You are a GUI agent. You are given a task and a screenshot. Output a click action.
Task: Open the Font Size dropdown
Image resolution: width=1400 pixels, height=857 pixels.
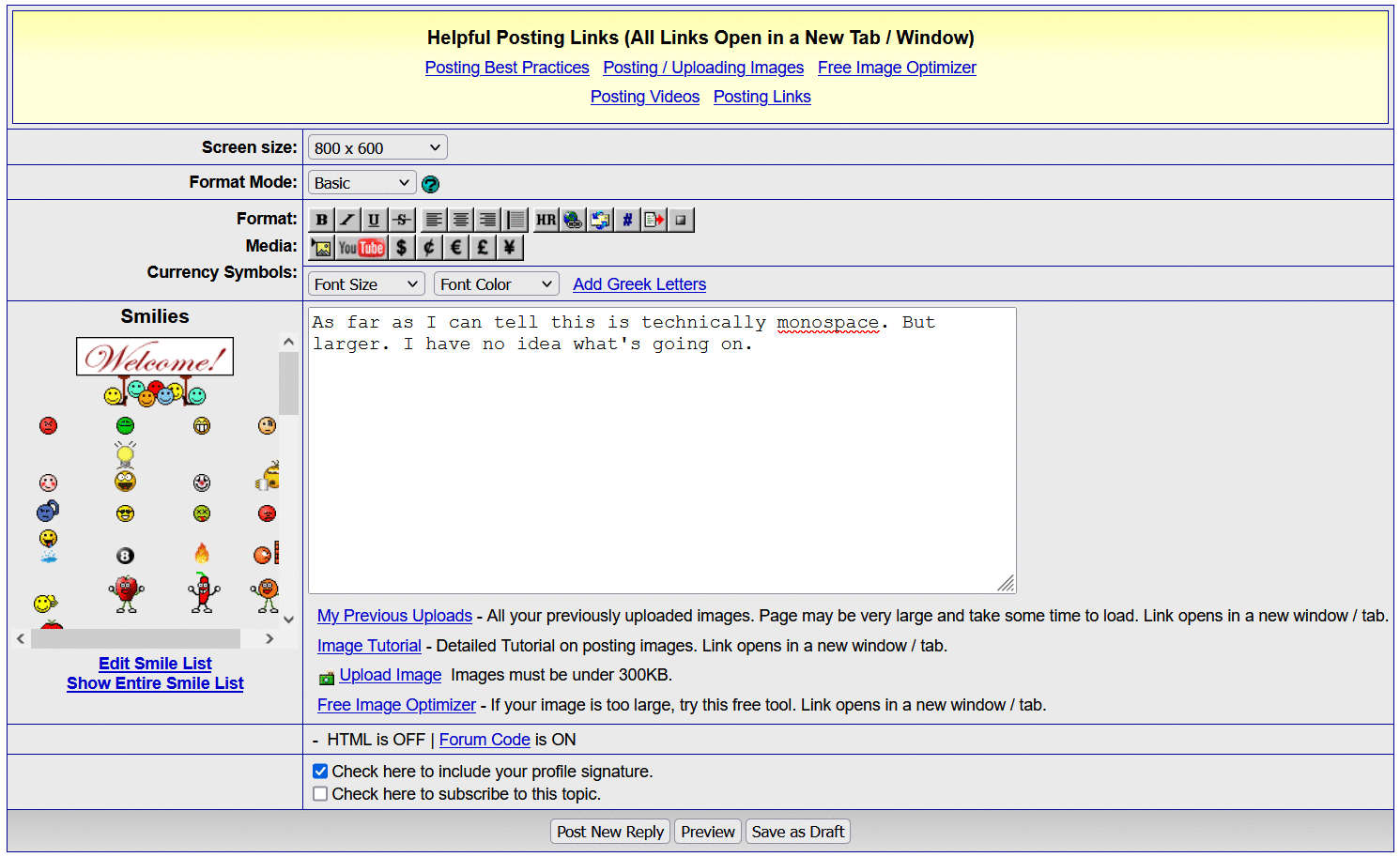tap(366, 284)
